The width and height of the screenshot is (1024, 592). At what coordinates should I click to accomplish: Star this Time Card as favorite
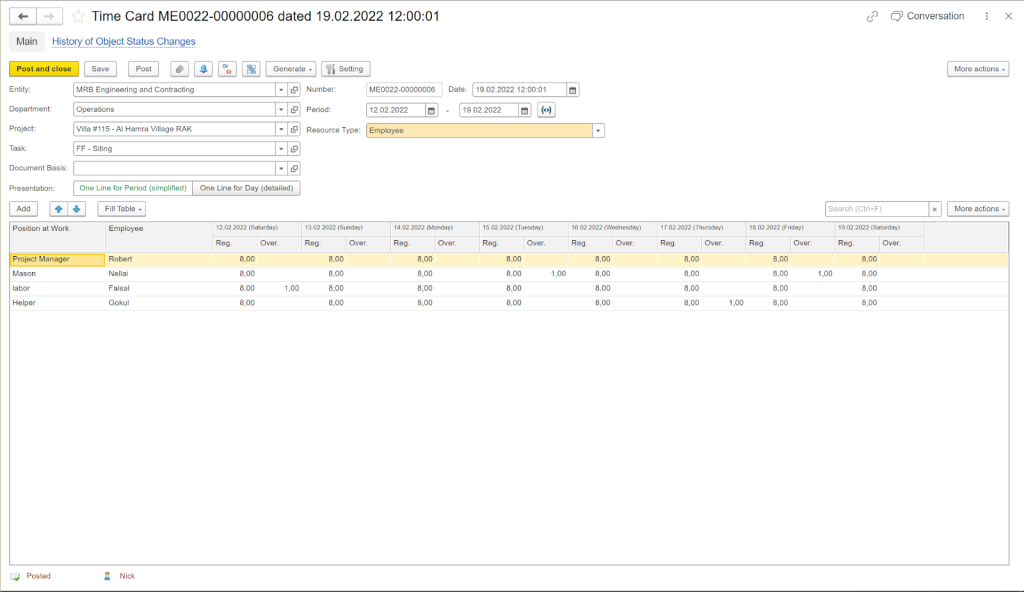click(x=78, y=16)
